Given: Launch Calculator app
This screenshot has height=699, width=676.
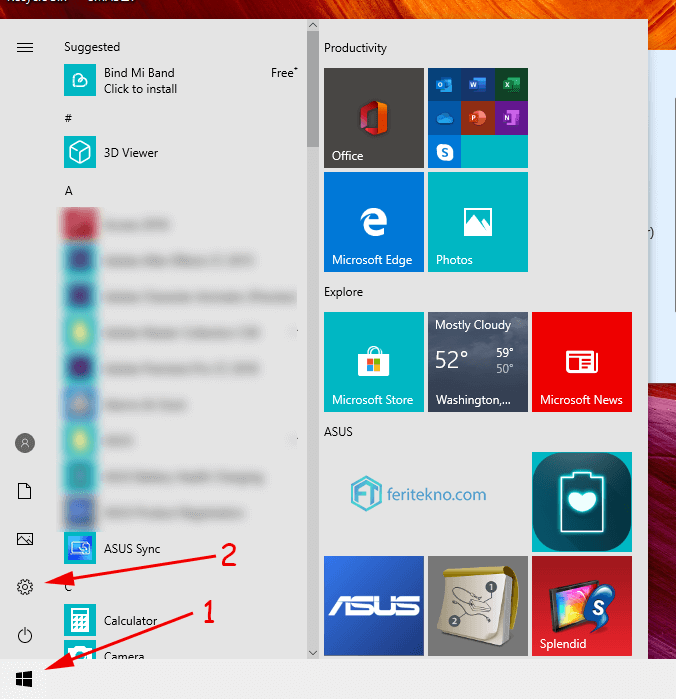Looking at the screenshot, I should click(181, 620).
